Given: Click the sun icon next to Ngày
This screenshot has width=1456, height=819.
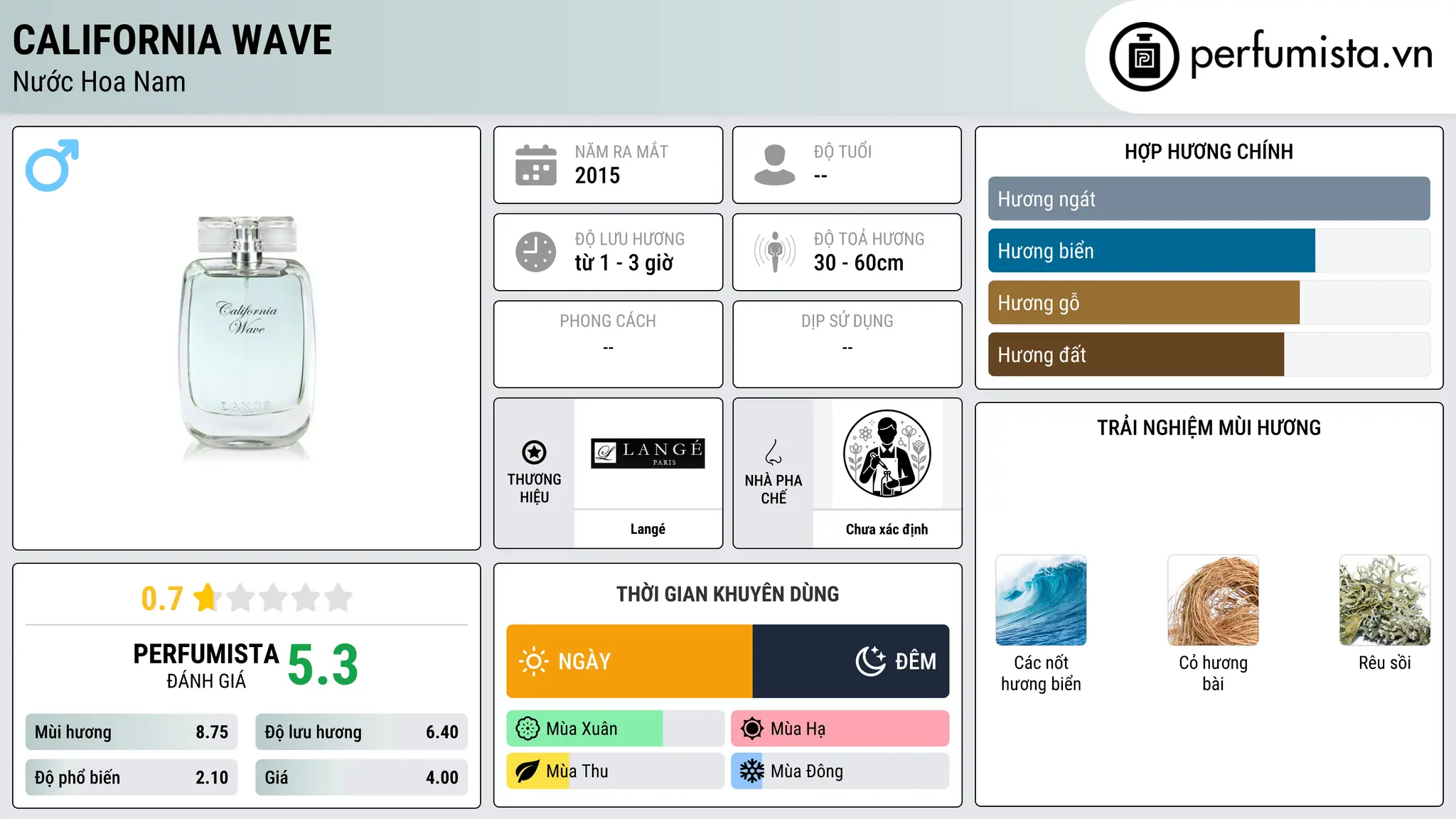Looking at the screenshot, I should click(x=533, y=661).
